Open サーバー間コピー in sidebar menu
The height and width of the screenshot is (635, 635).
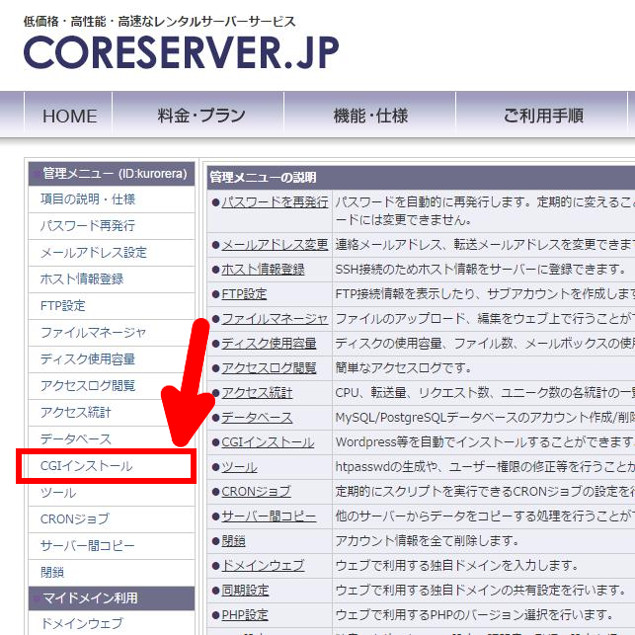pos(112,546)
